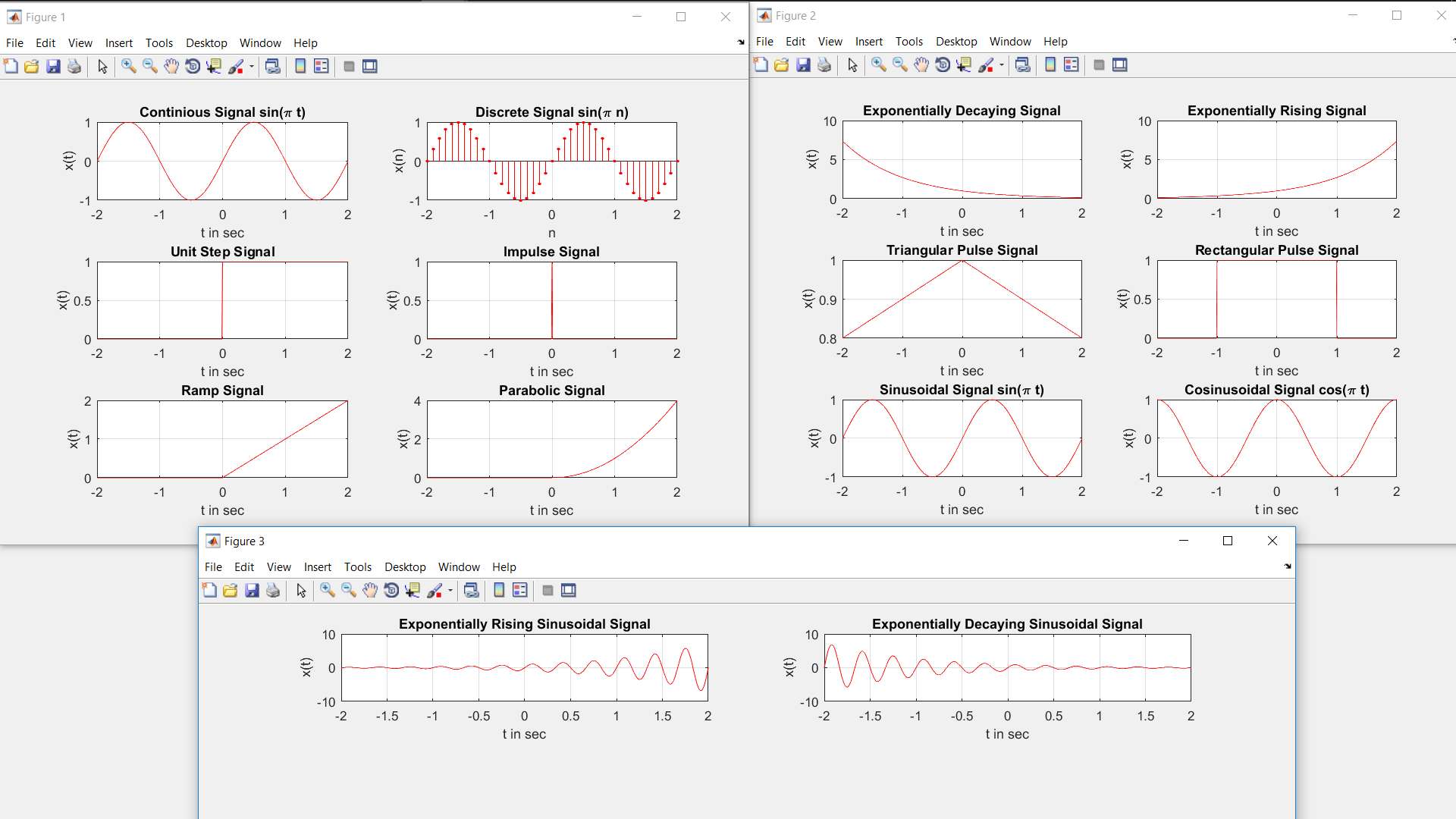Expand brush color dropdown in Figure 1
1456x819 pixels.
tap(252, 67)
